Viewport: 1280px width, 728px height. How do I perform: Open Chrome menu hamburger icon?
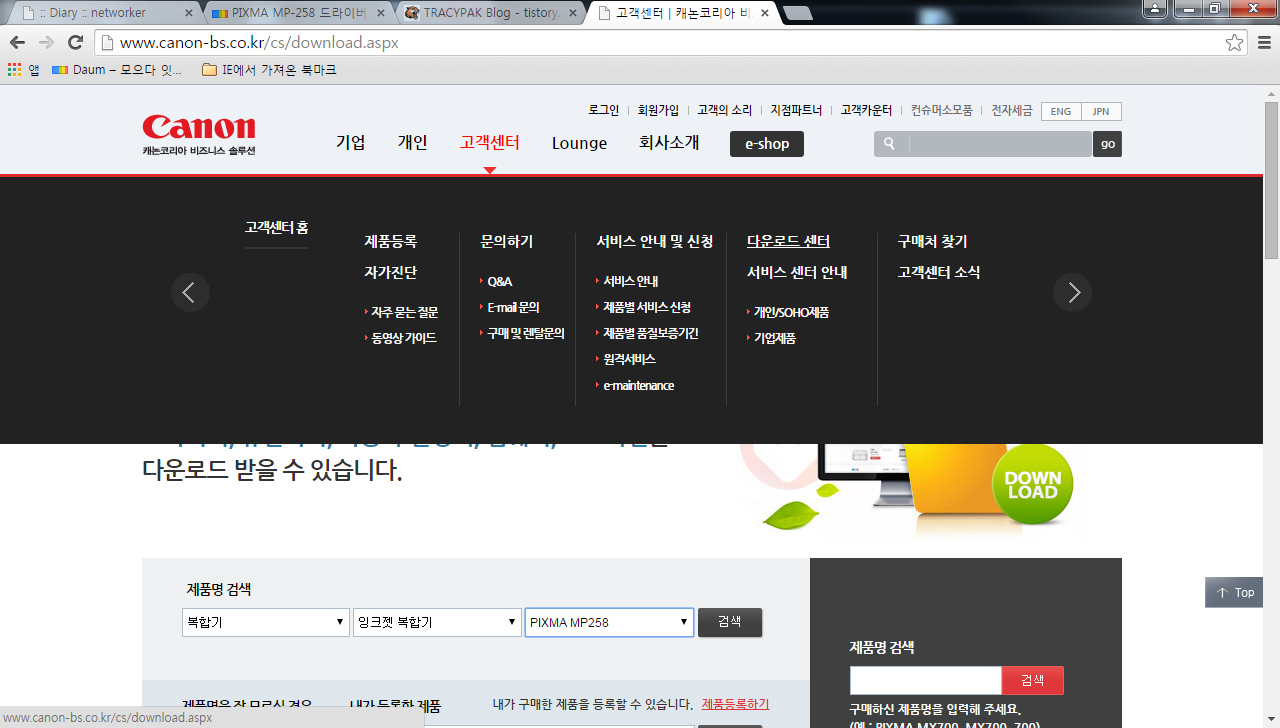[1263, 42]
